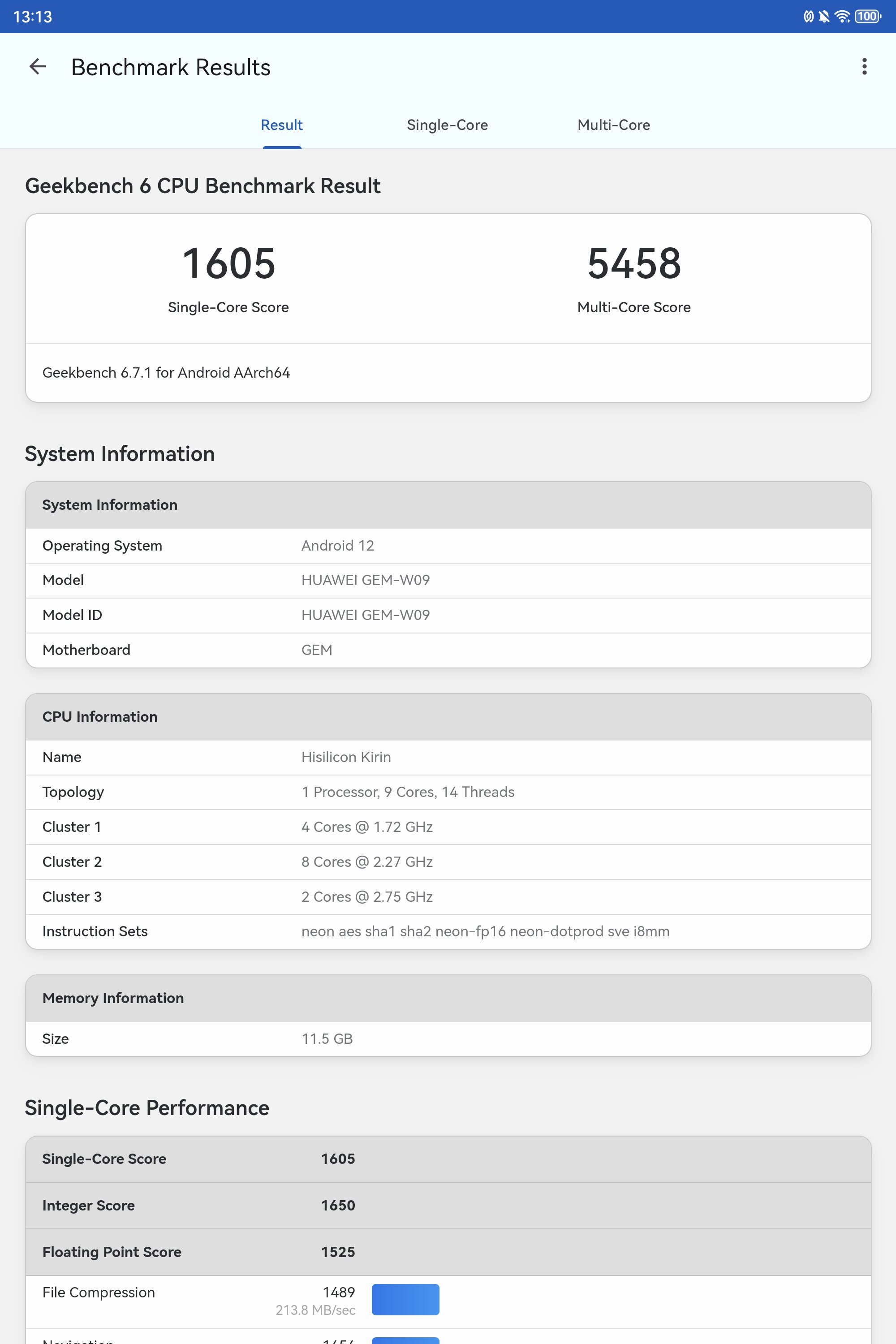Viewport: 896px width, 1344px height.
Task: Tap Cluster 2 value 8 Cores @ 2.27 GHz
Action: point(367,862)
